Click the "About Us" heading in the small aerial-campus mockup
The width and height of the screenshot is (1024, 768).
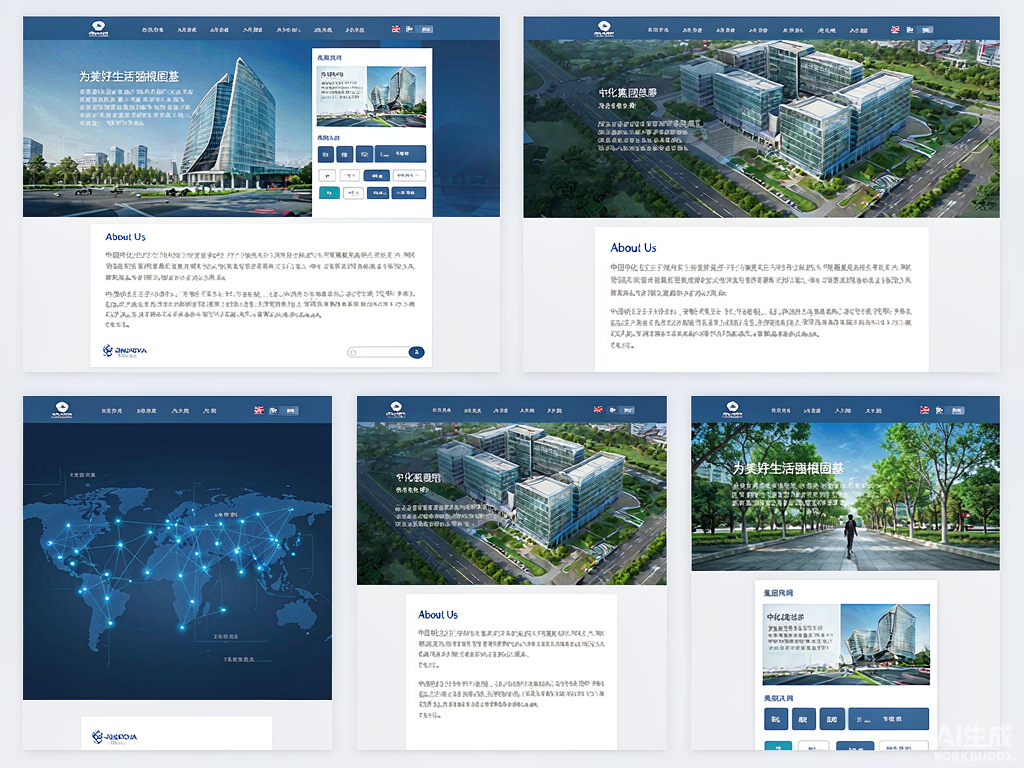[x=438, y=615]
